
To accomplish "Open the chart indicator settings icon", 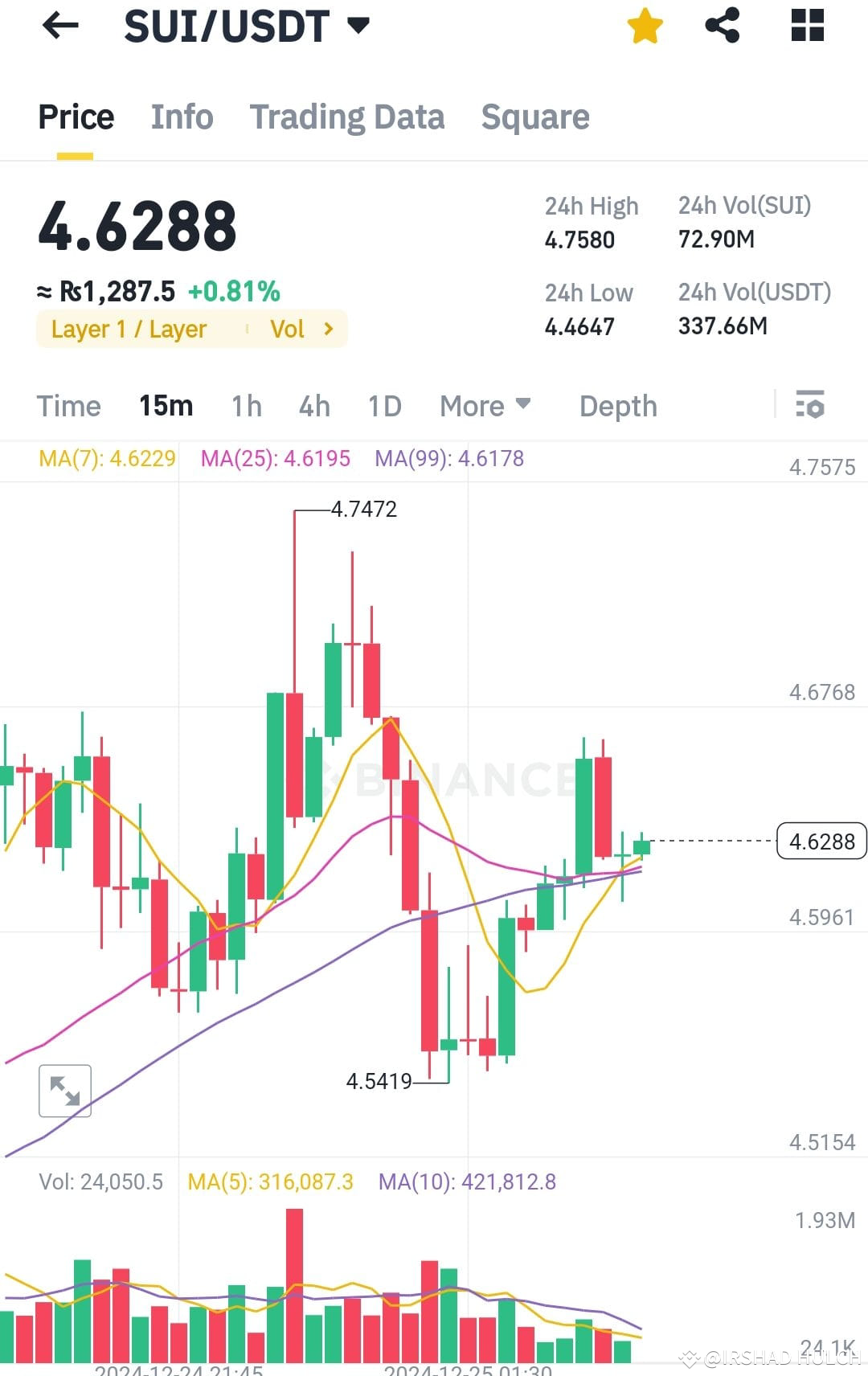I will click(810, 406).
